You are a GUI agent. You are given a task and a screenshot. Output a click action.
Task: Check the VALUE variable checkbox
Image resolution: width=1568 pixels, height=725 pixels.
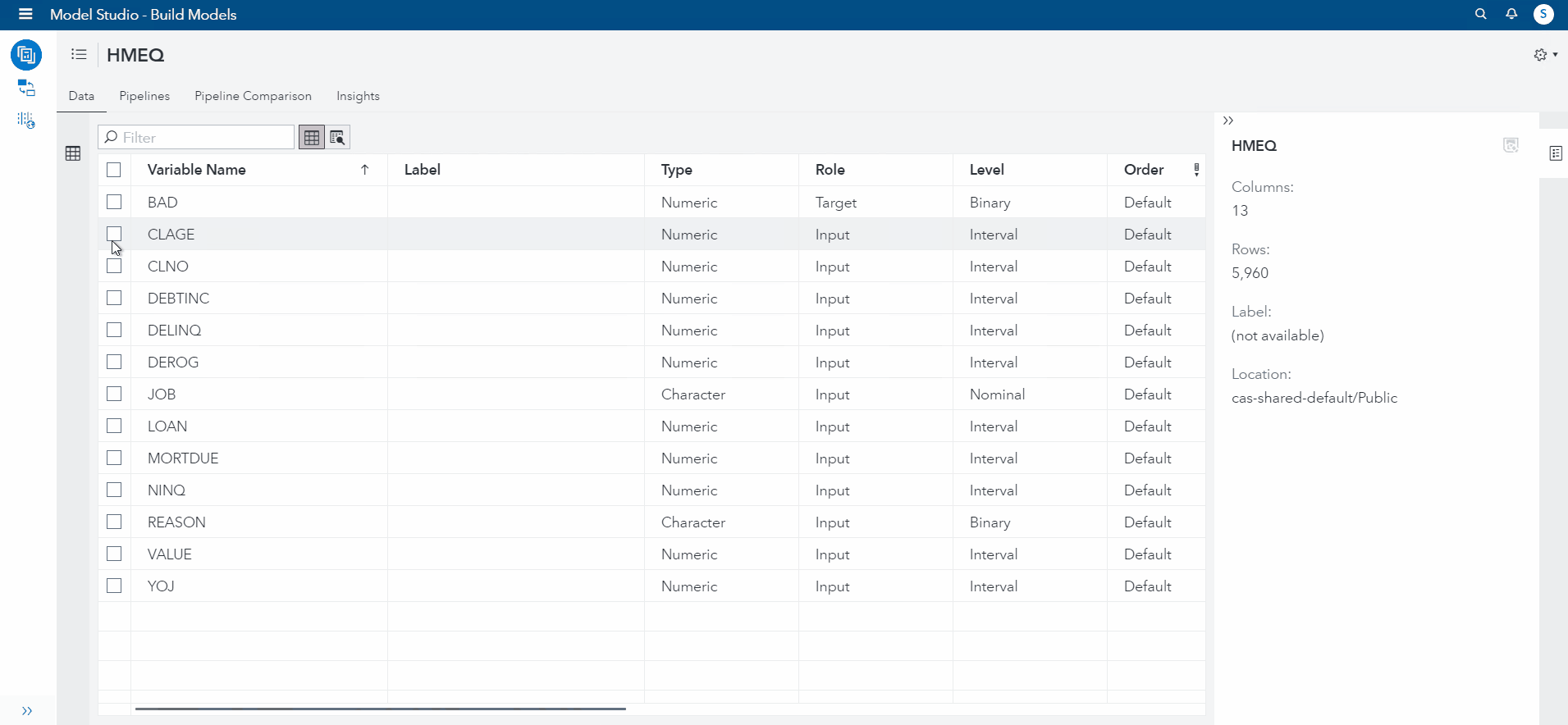114,554
